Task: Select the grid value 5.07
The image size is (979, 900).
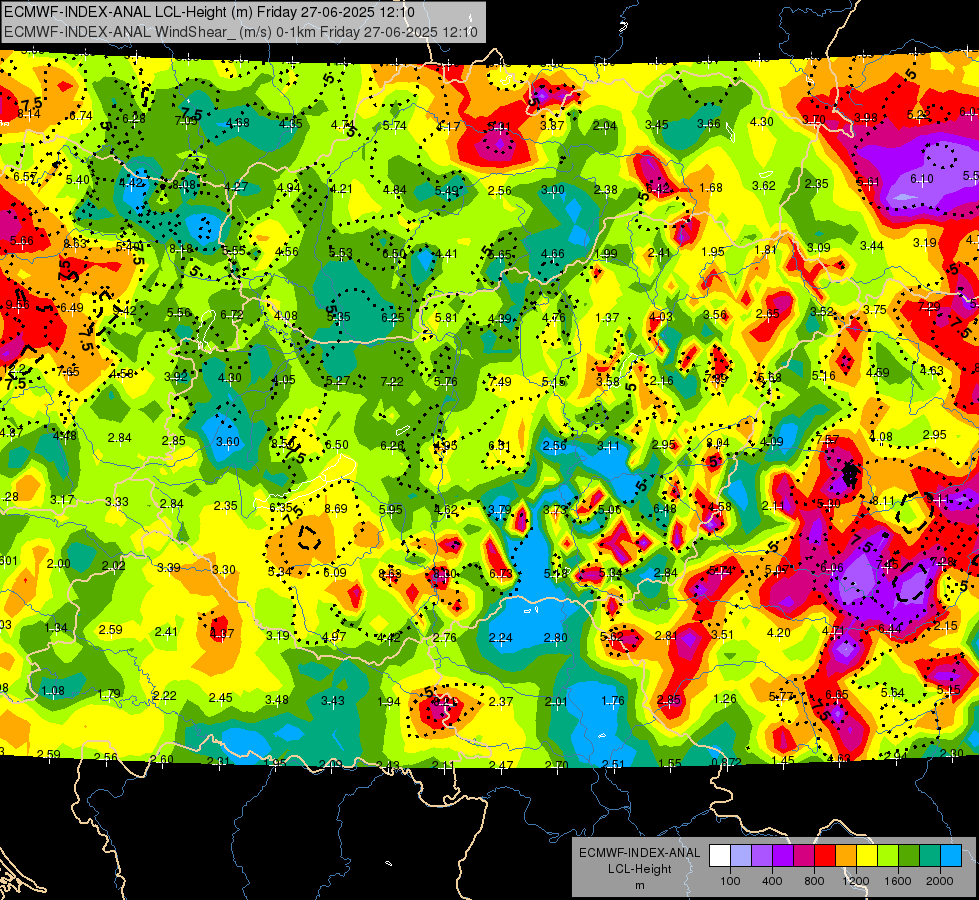Action: click(777, 569)
